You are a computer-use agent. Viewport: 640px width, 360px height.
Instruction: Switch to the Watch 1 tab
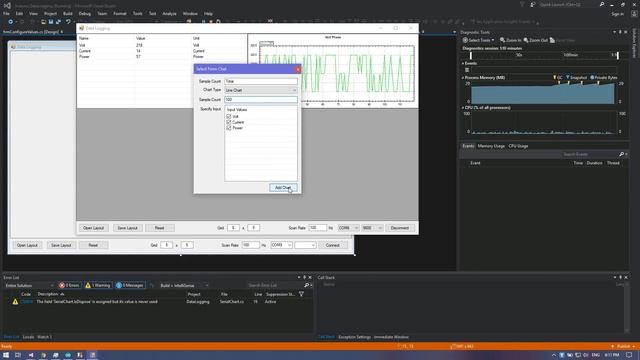44,337
